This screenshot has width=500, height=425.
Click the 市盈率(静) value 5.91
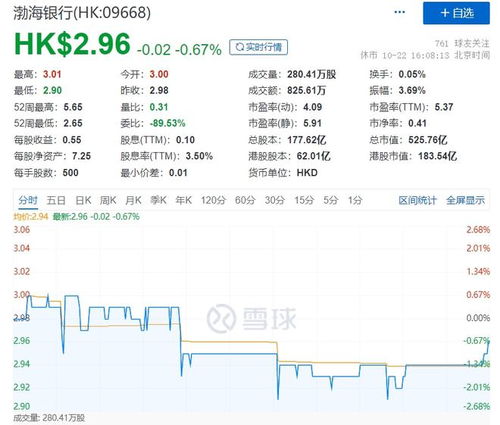pos(312,123)
